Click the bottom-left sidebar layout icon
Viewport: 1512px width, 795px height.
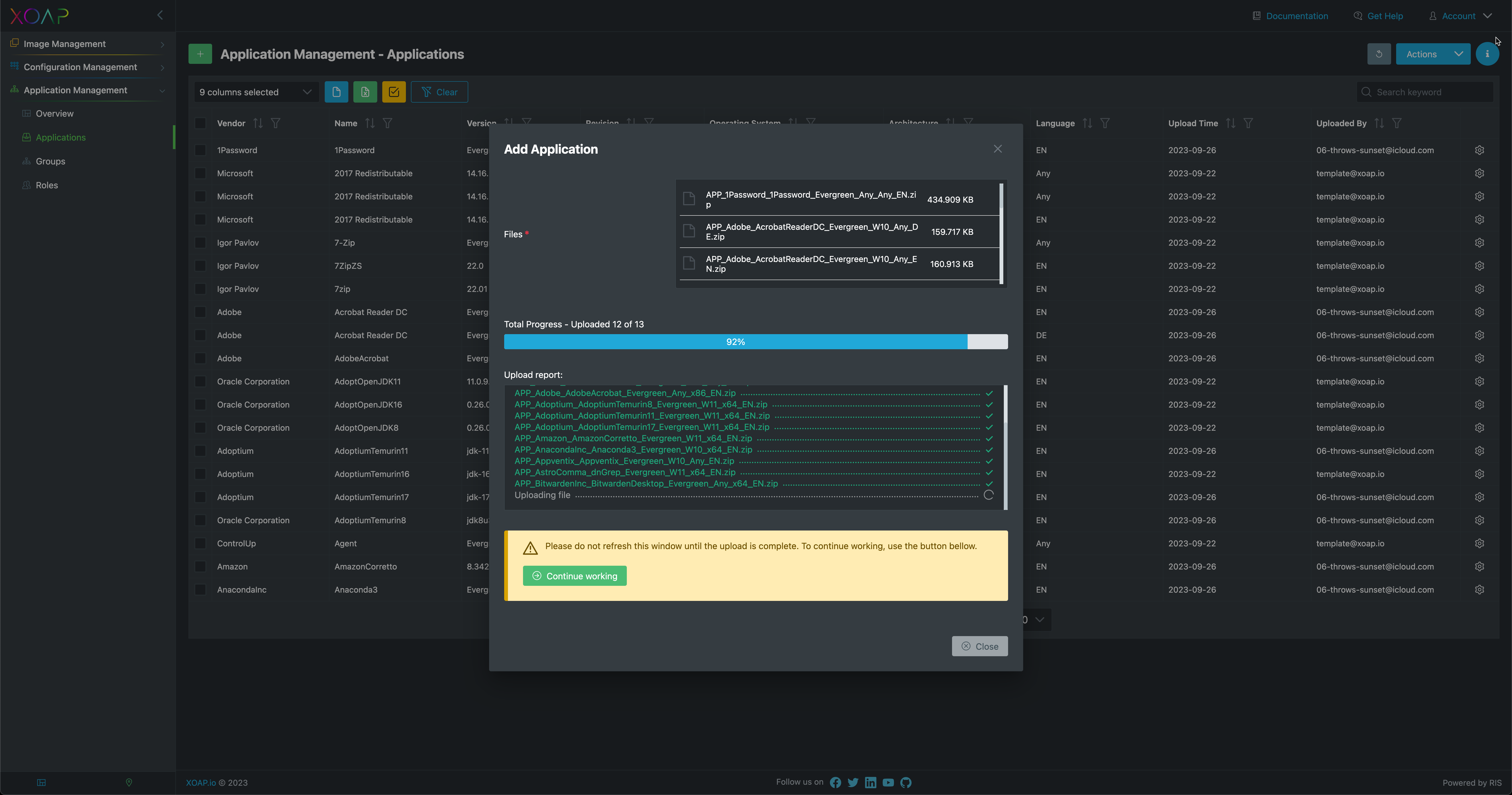tap(41, 783)
